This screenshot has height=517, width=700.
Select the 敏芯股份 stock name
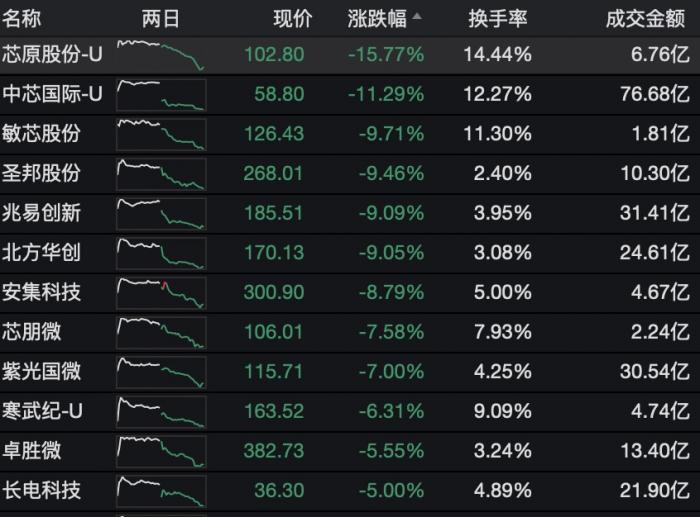coord(42,134)
